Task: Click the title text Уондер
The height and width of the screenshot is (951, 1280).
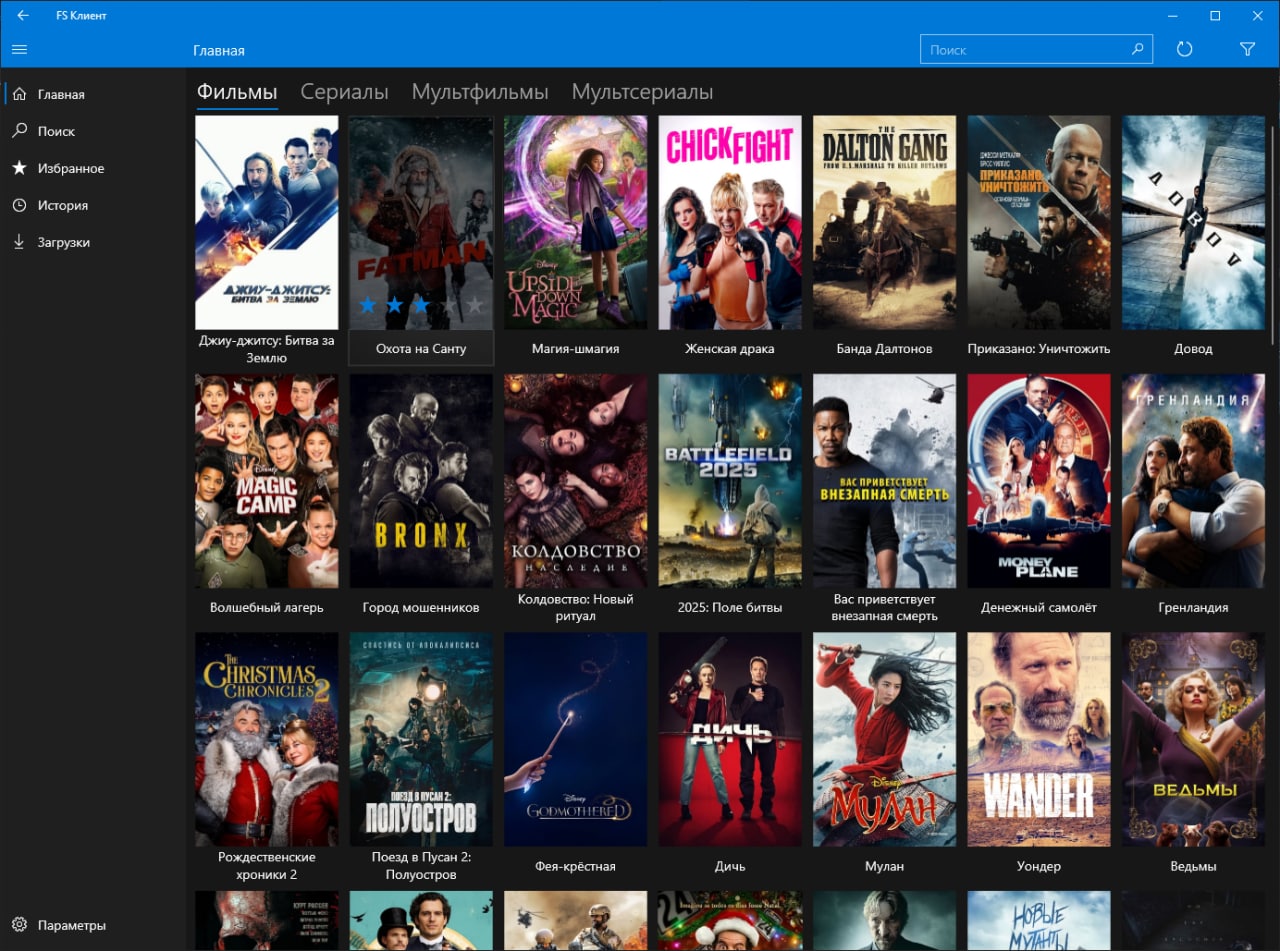Action: click(1039, 866)
